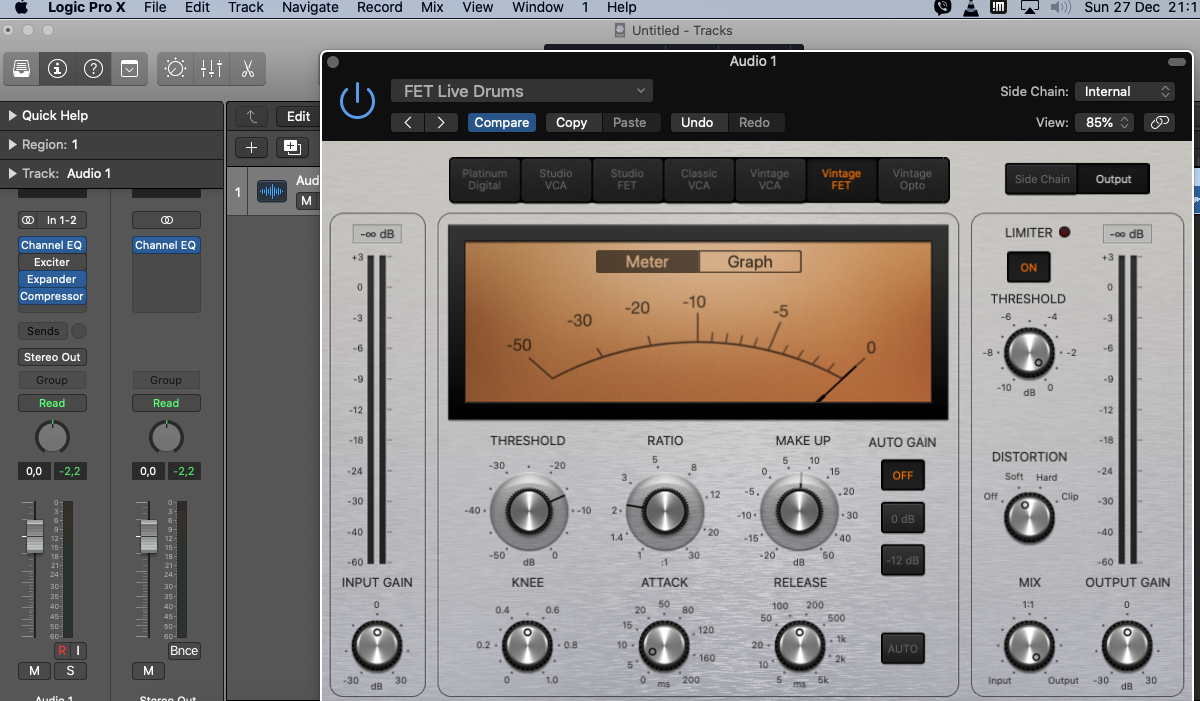Set Auto Gain to 0 dB
Image resolution: width=1200 pixels, height=701 pixels.
point(902,518)
